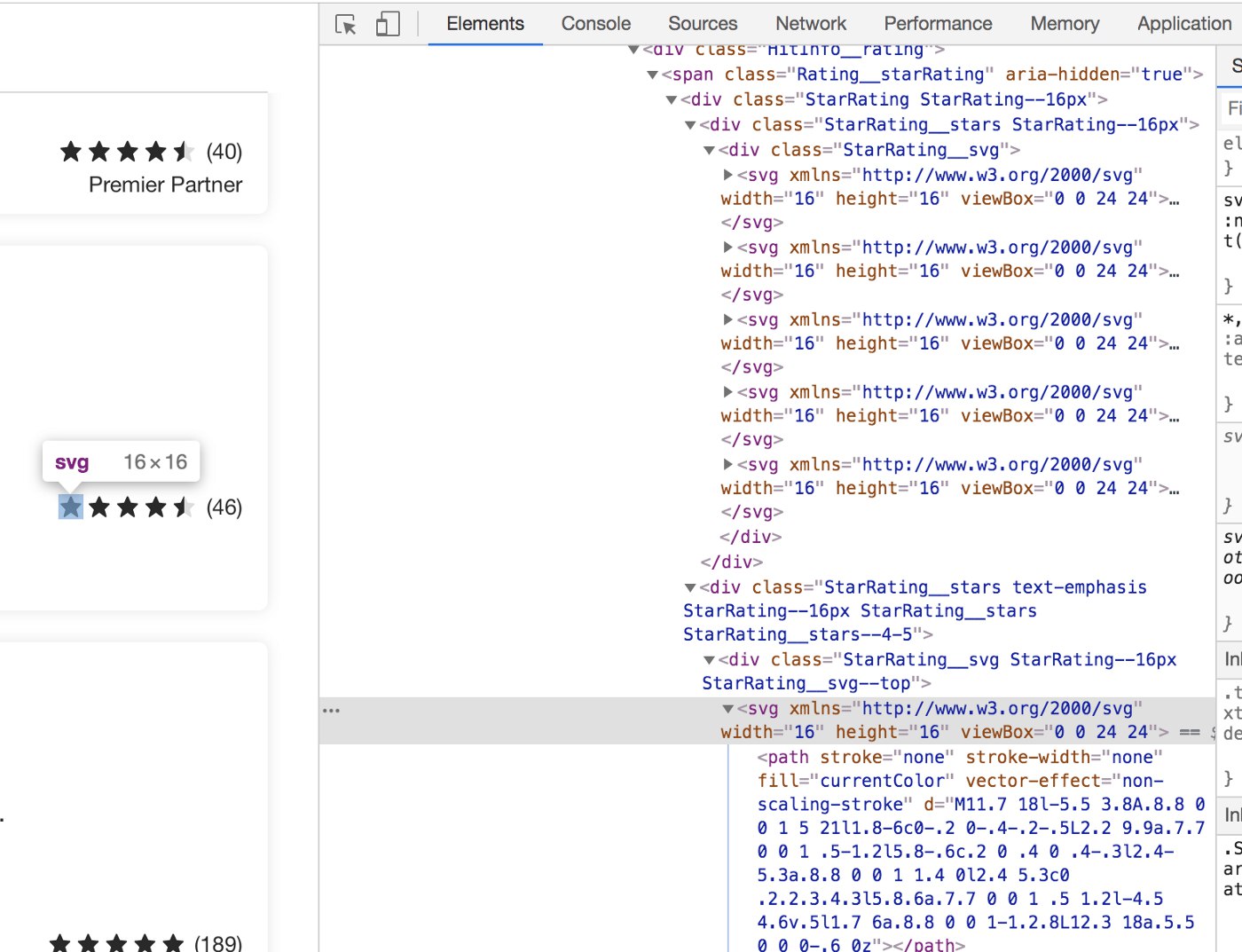
Task: Select the Performance tab
Action: [x=938, y=24]
